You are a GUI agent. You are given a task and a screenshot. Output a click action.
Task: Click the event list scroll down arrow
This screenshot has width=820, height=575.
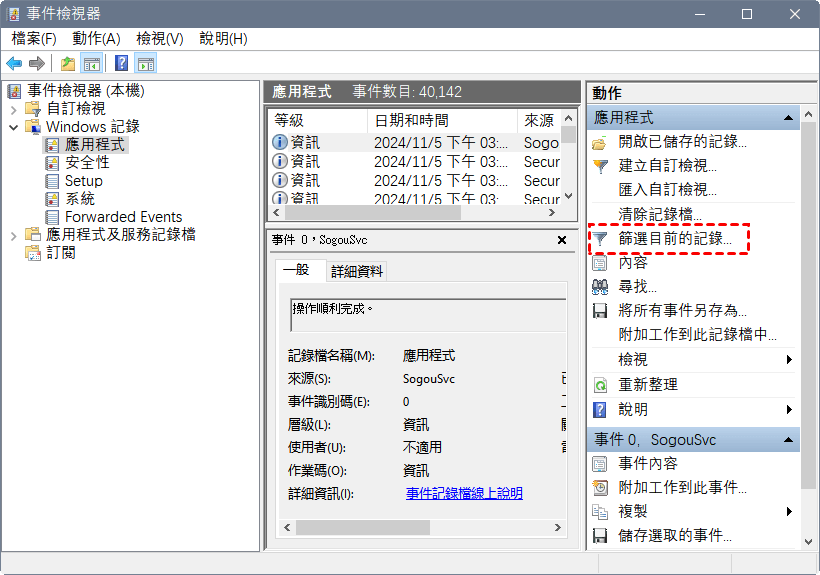point(568,197)
